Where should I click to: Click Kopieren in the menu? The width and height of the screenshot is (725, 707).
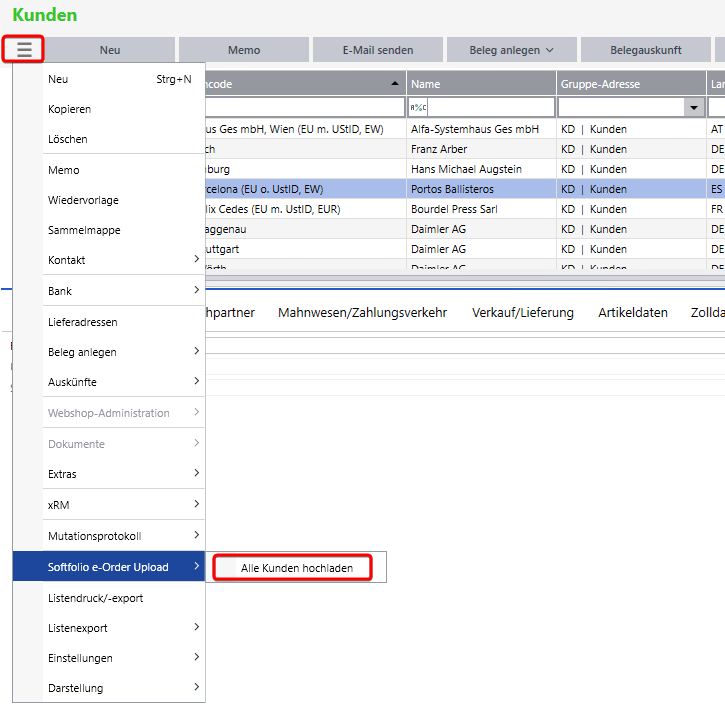point(70,109)
